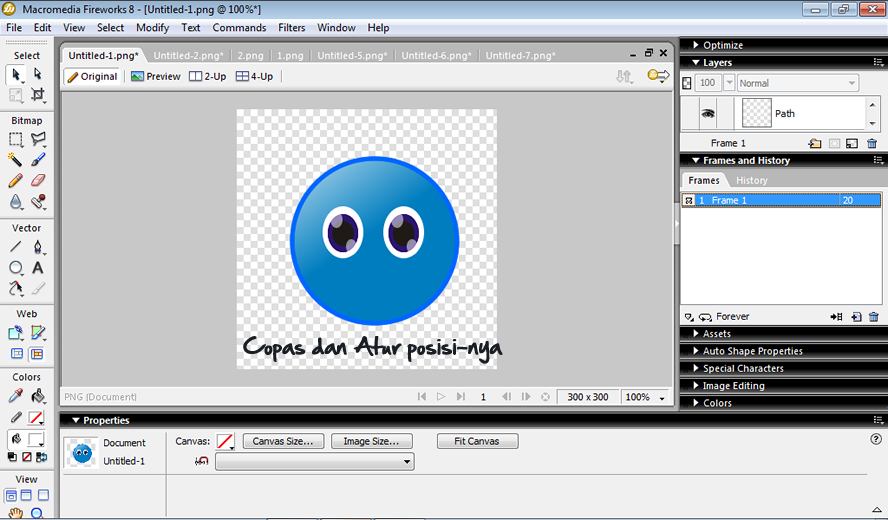Switch to 2-Up view
The image size is (888, 520).
coord(207,76)
